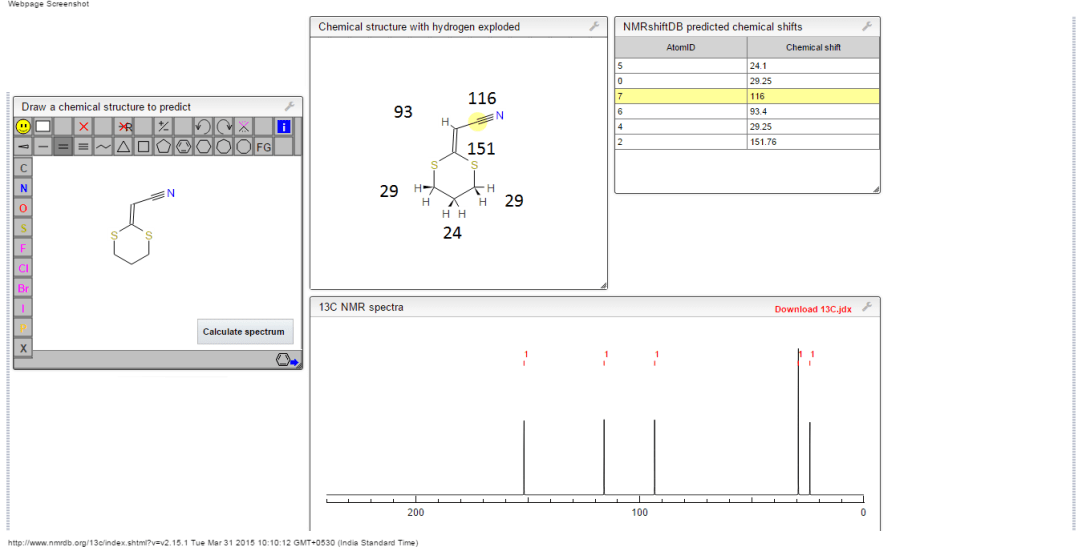Sort table by AtomID column header
1082x547 pixels.
coord(680,47)
